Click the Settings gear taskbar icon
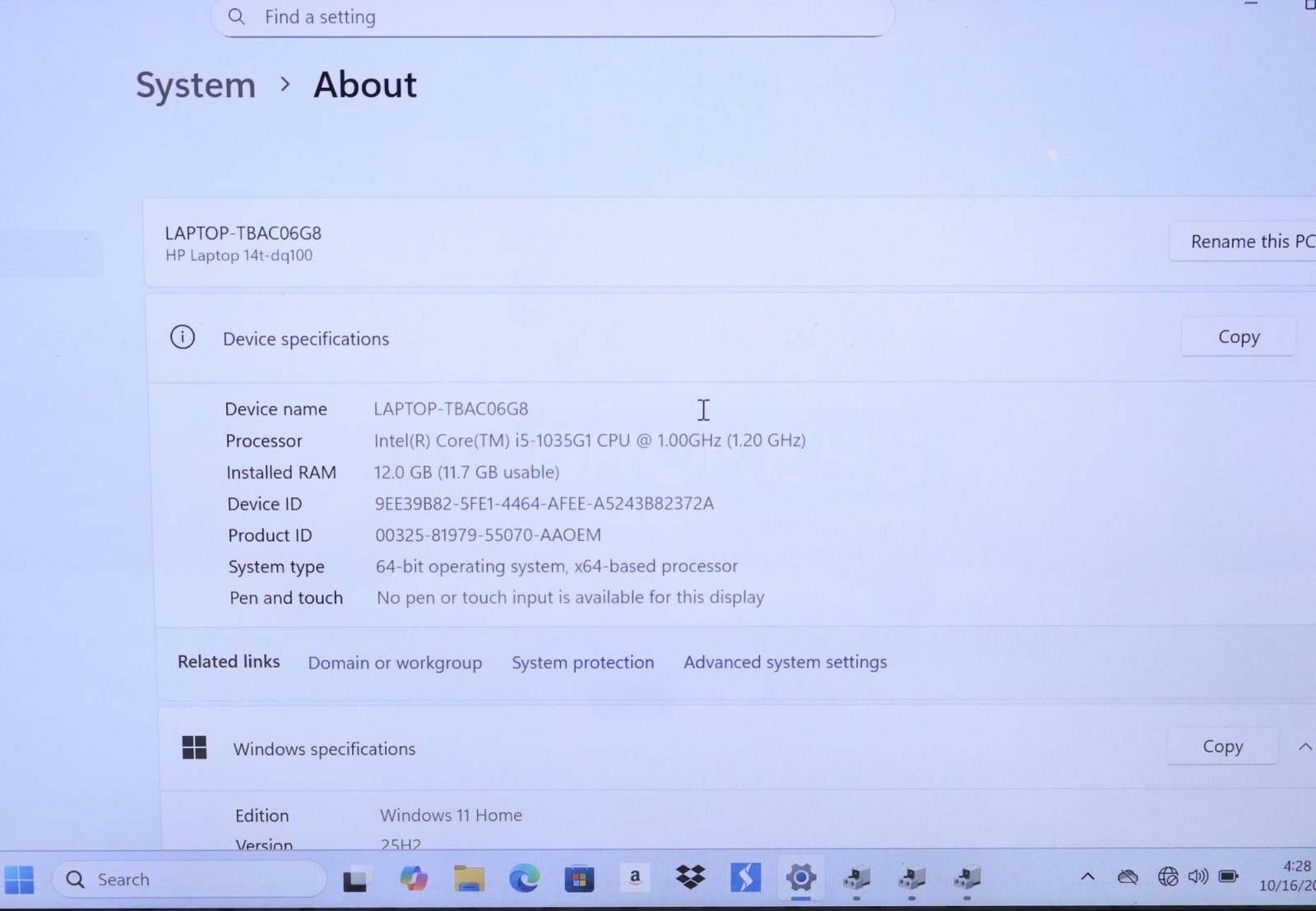Viewport: 1316px width, 911px height. coord(800,878)
